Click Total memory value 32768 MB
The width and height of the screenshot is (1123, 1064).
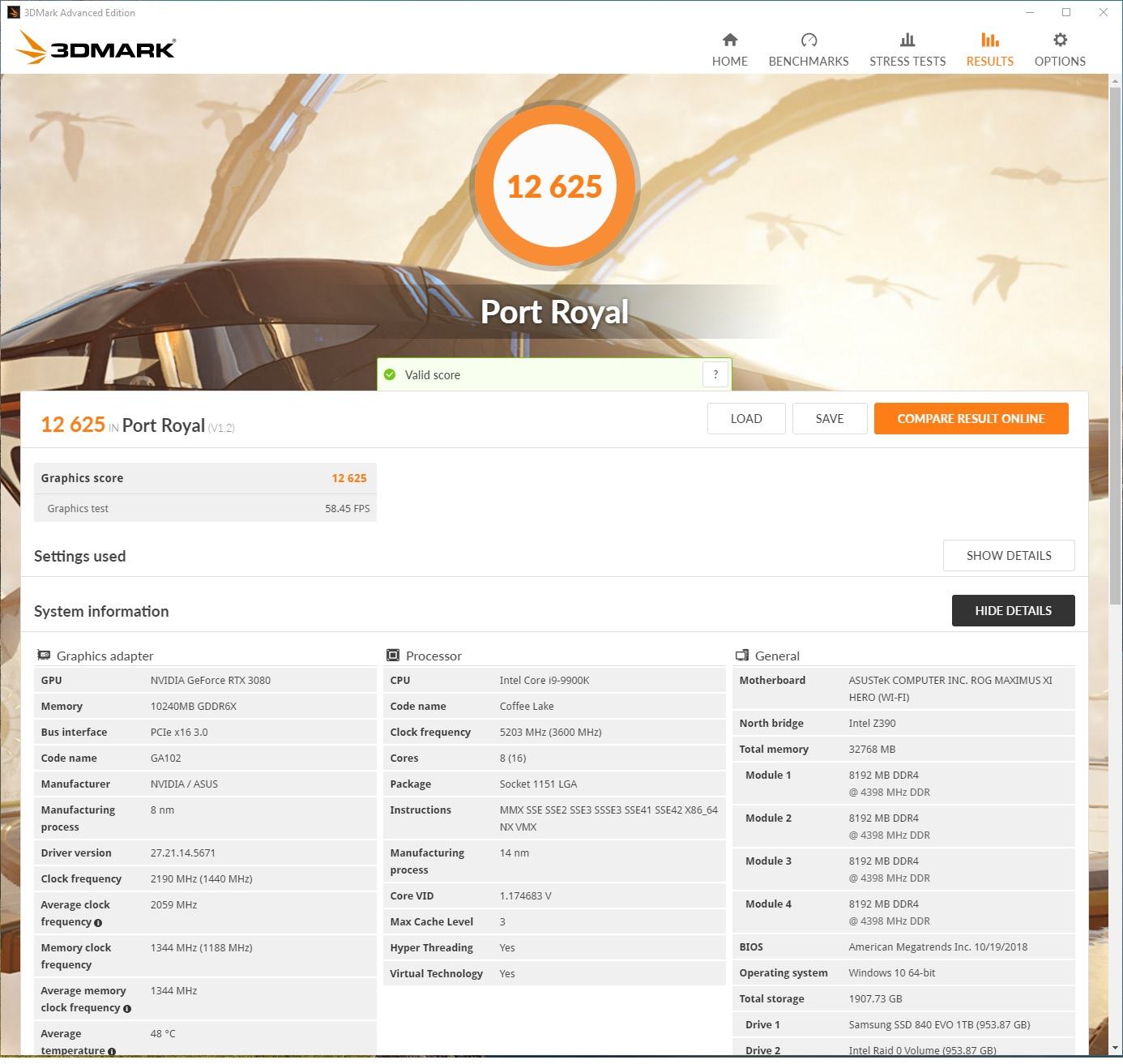pyautogui.click(x=872, y=749)
